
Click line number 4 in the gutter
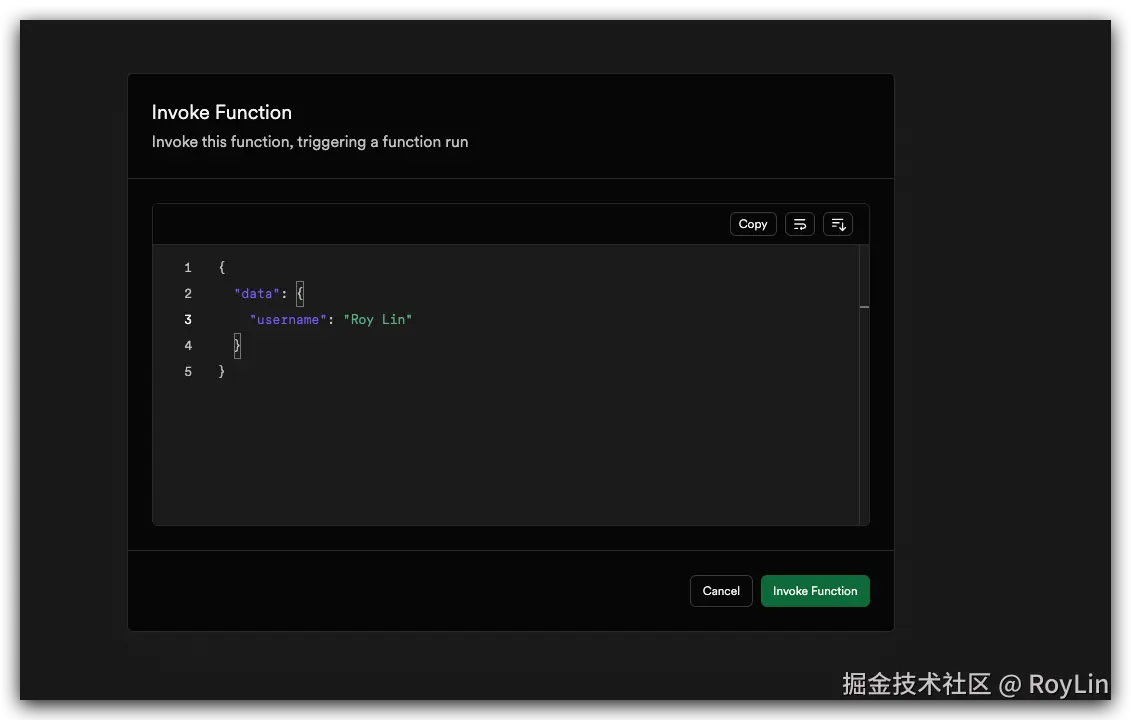coord(188,346)
